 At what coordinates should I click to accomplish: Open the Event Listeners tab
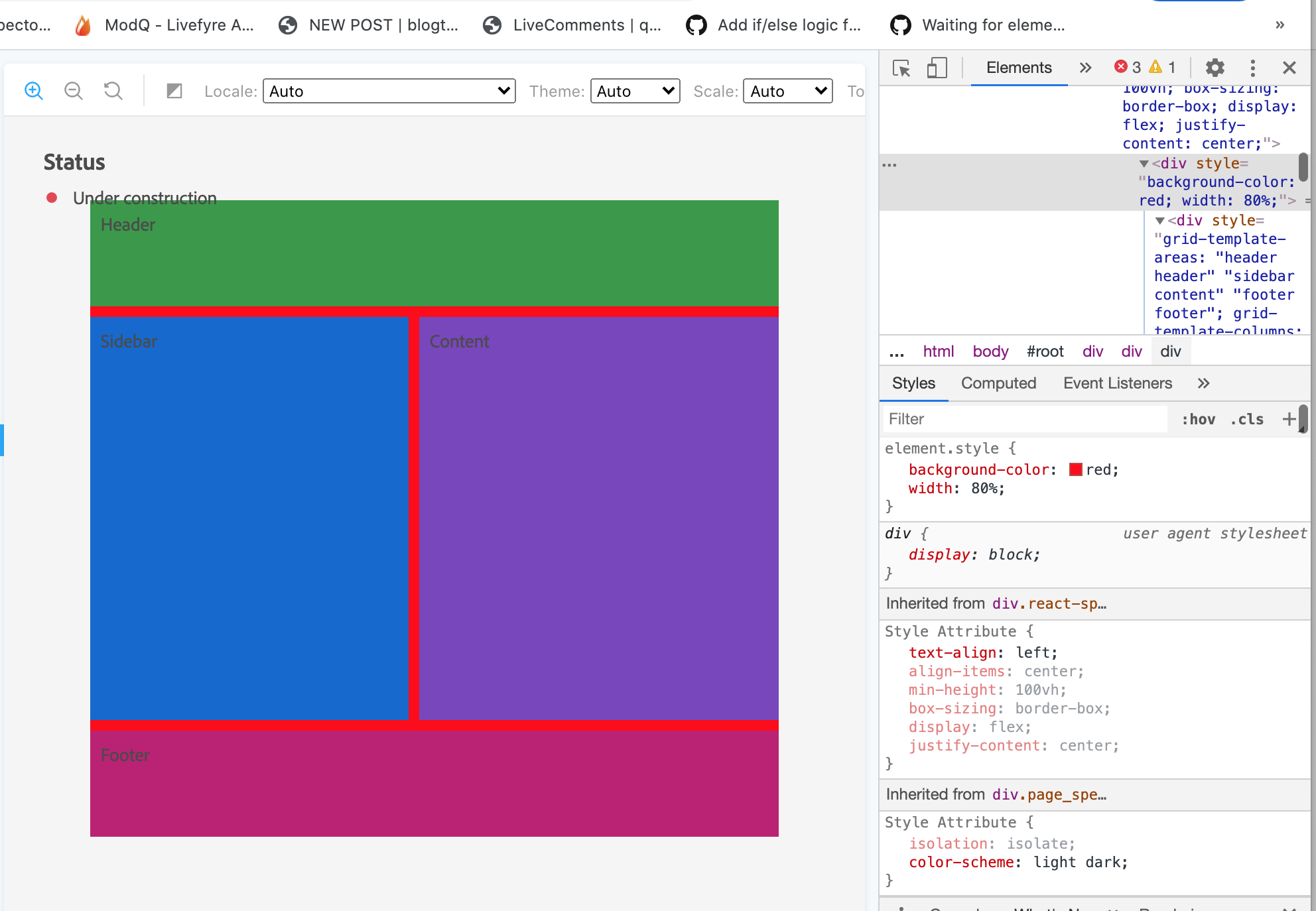(x=1117, y=383)
